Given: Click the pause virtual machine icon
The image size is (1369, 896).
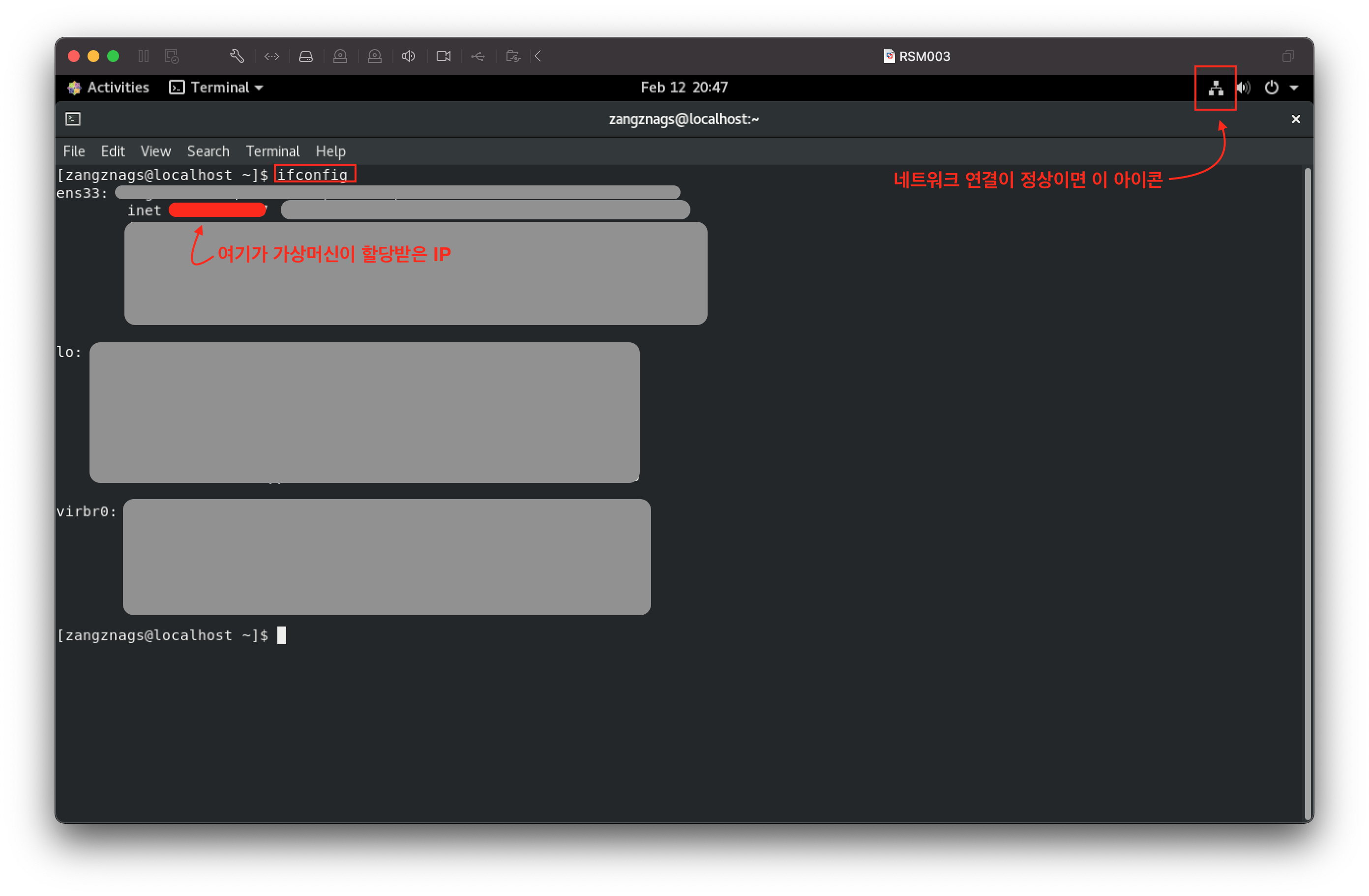Looking at the screenshot, I should [143, 56].
